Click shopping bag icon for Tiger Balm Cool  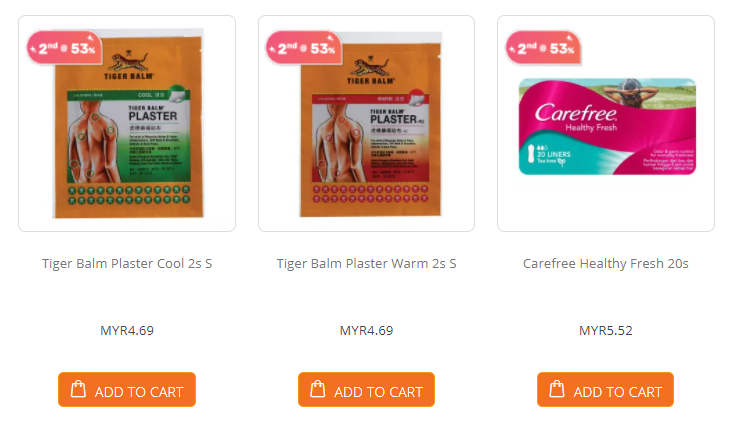(78, 389)
